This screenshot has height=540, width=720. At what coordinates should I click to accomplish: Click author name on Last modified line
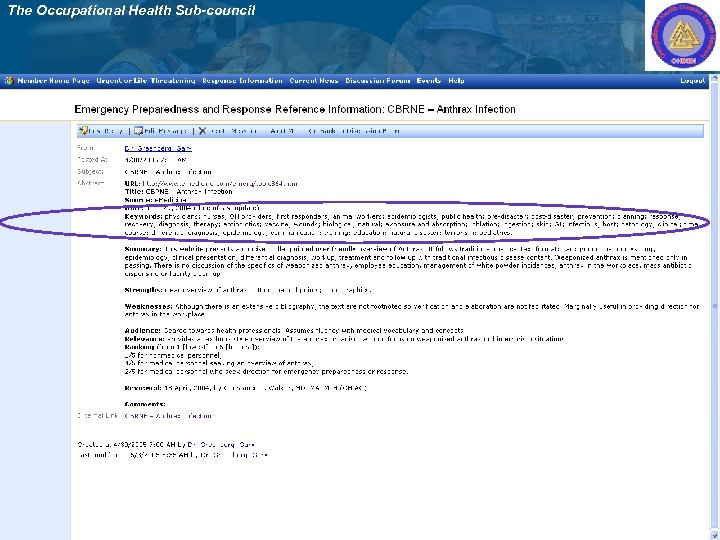[236, 456]
